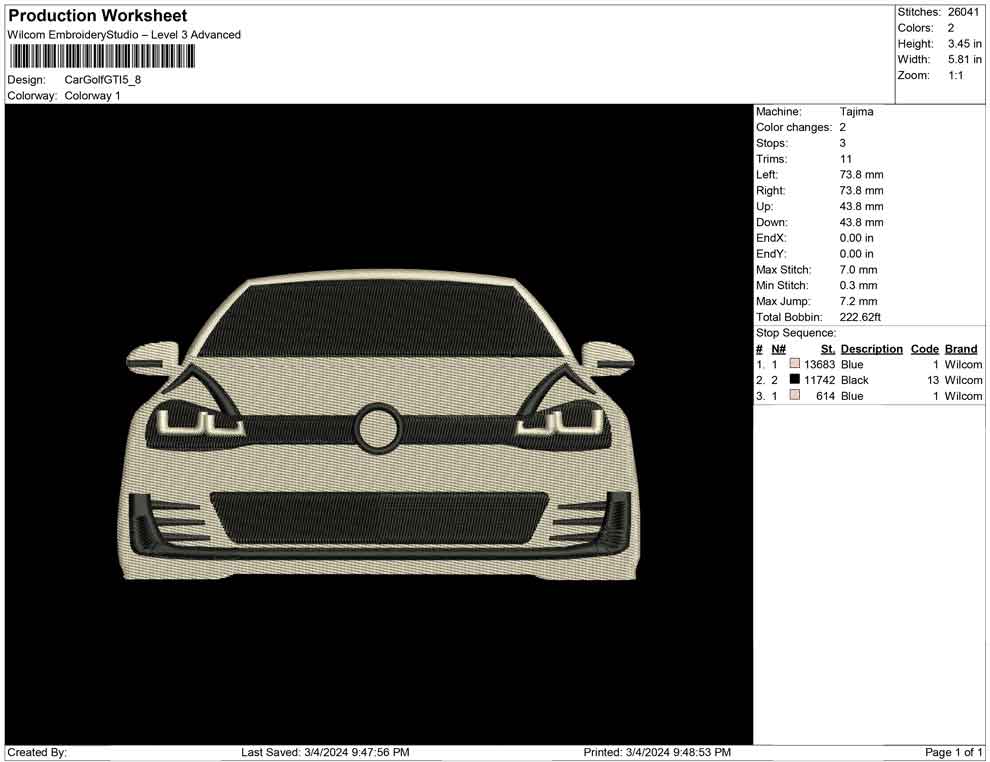Click the St. column header
Viewport: 990px width, 762px height.
click(827, 349)
